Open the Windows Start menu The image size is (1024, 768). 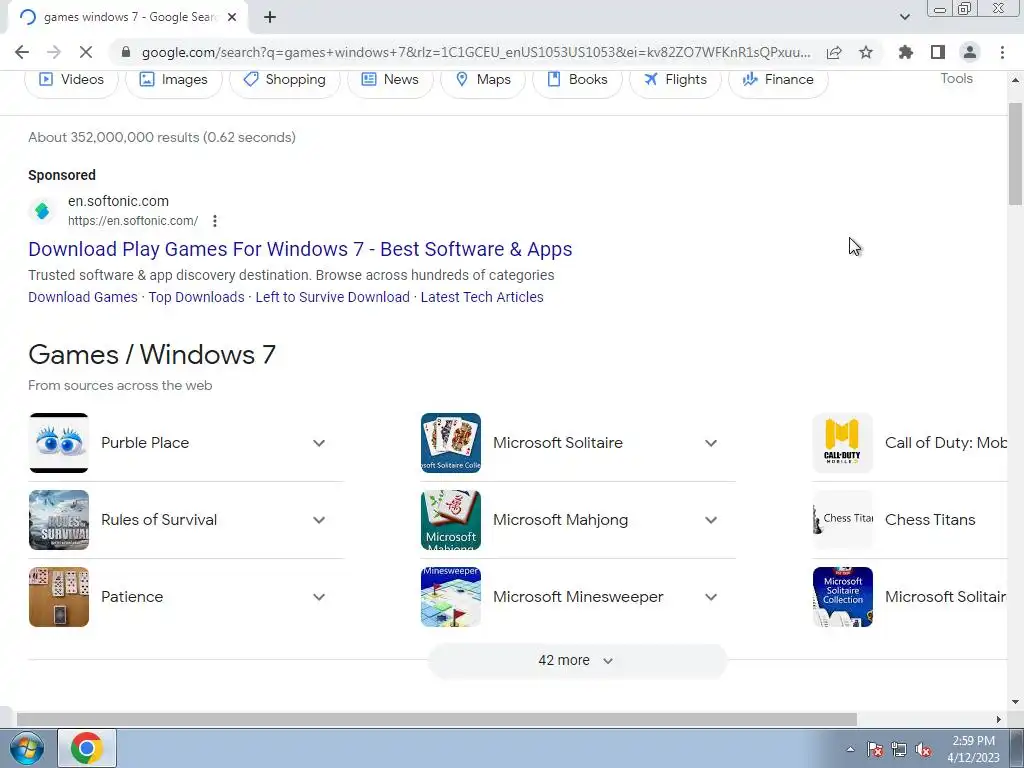[26, 748]
